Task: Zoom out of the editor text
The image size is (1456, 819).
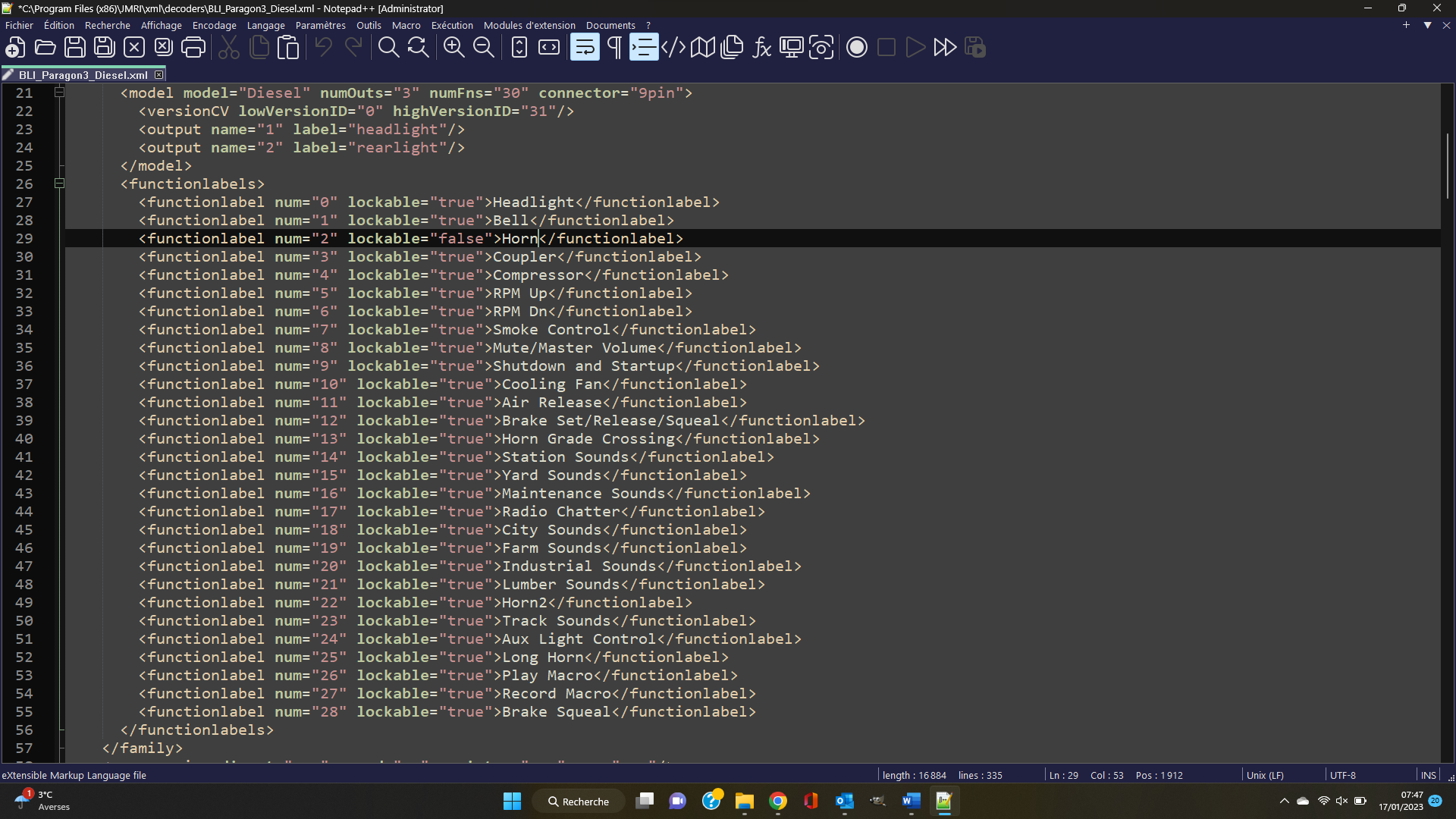Action: (x=483, y=48)
